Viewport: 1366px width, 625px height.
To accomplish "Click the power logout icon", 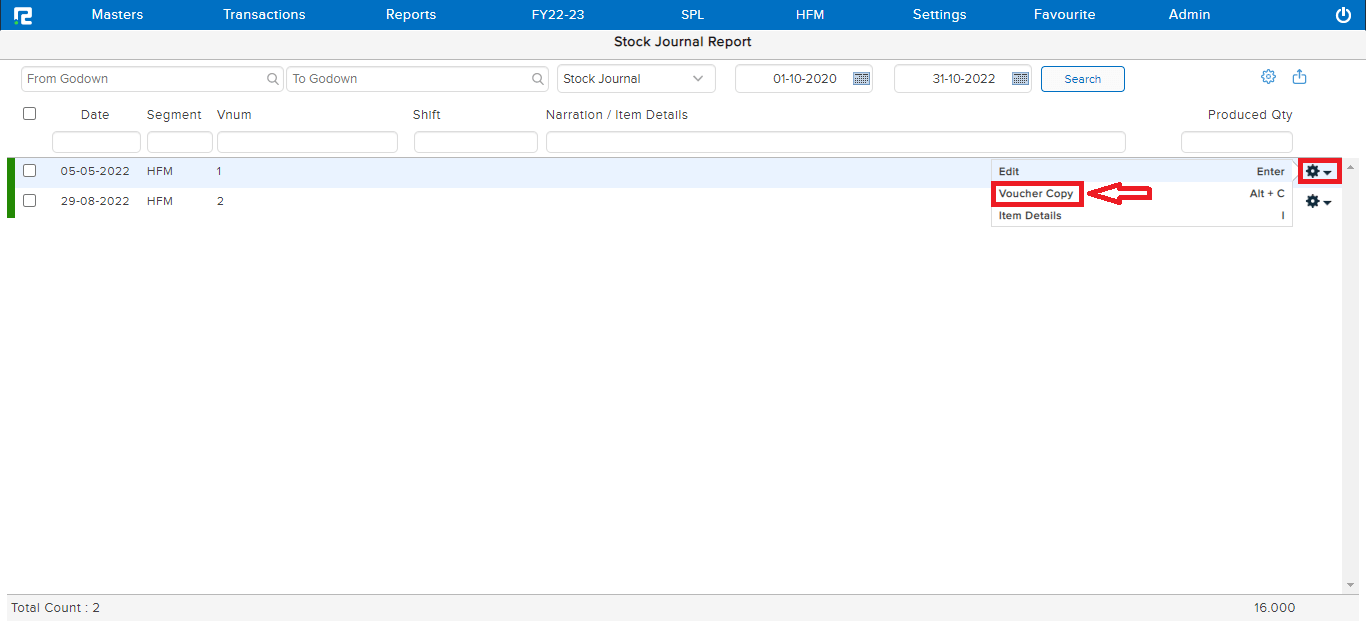I will [1343, 15].
